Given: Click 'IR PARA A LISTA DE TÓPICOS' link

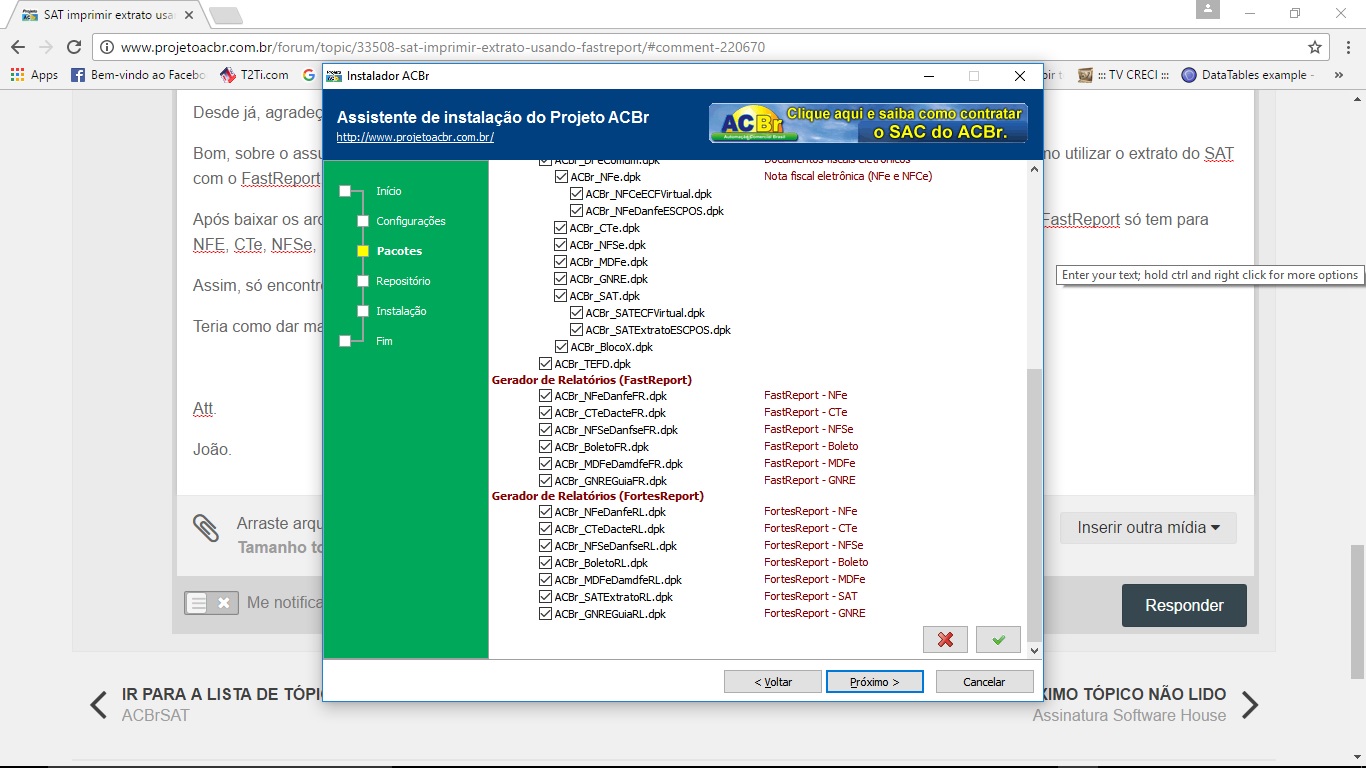Looking at the screenshot, I should point(221,694).
